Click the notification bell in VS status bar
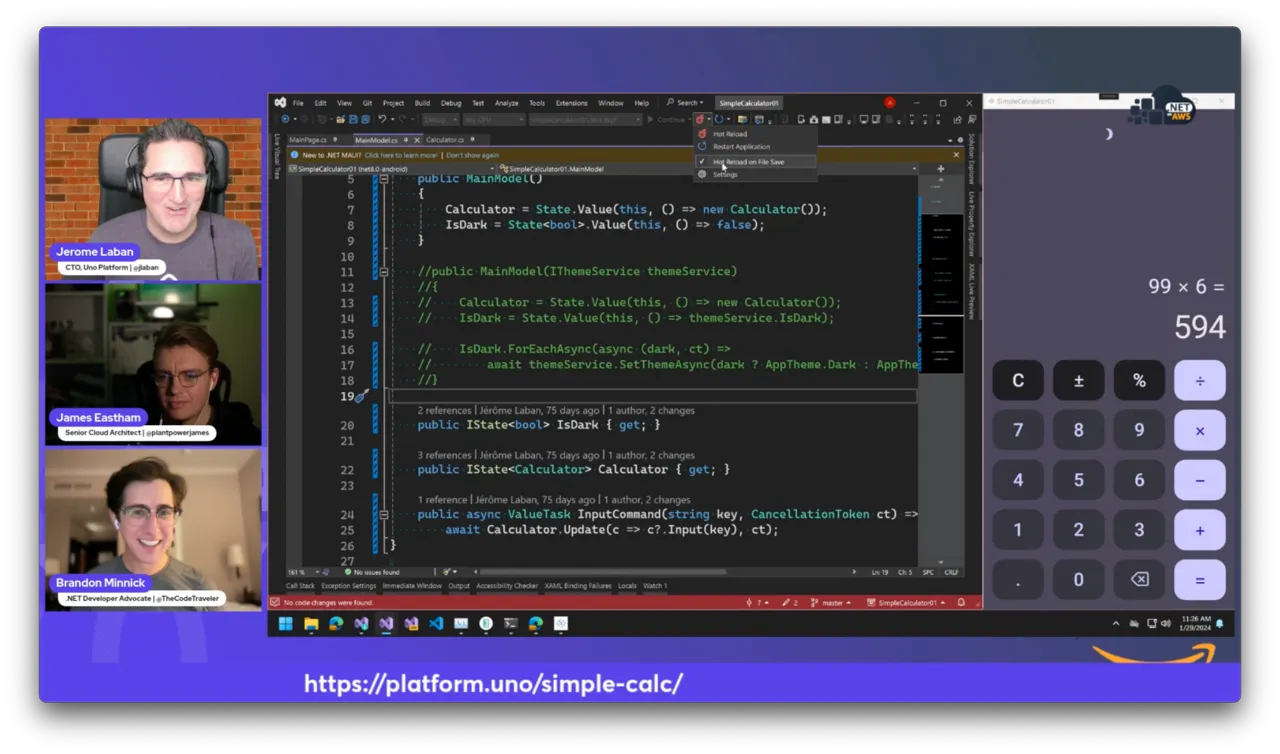 click(x=961, y=603)
